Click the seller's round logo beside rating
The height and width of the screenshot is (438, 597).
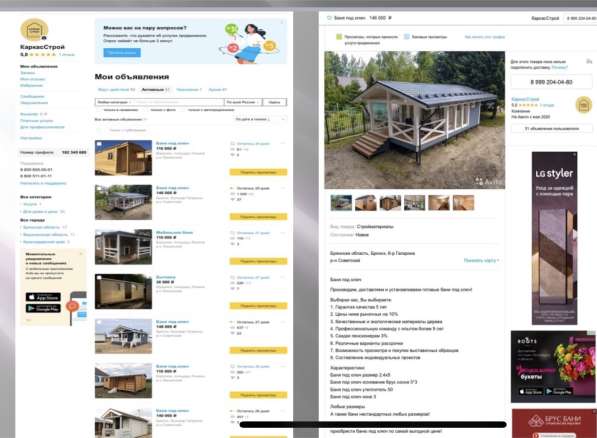click(x=583, y=105)
